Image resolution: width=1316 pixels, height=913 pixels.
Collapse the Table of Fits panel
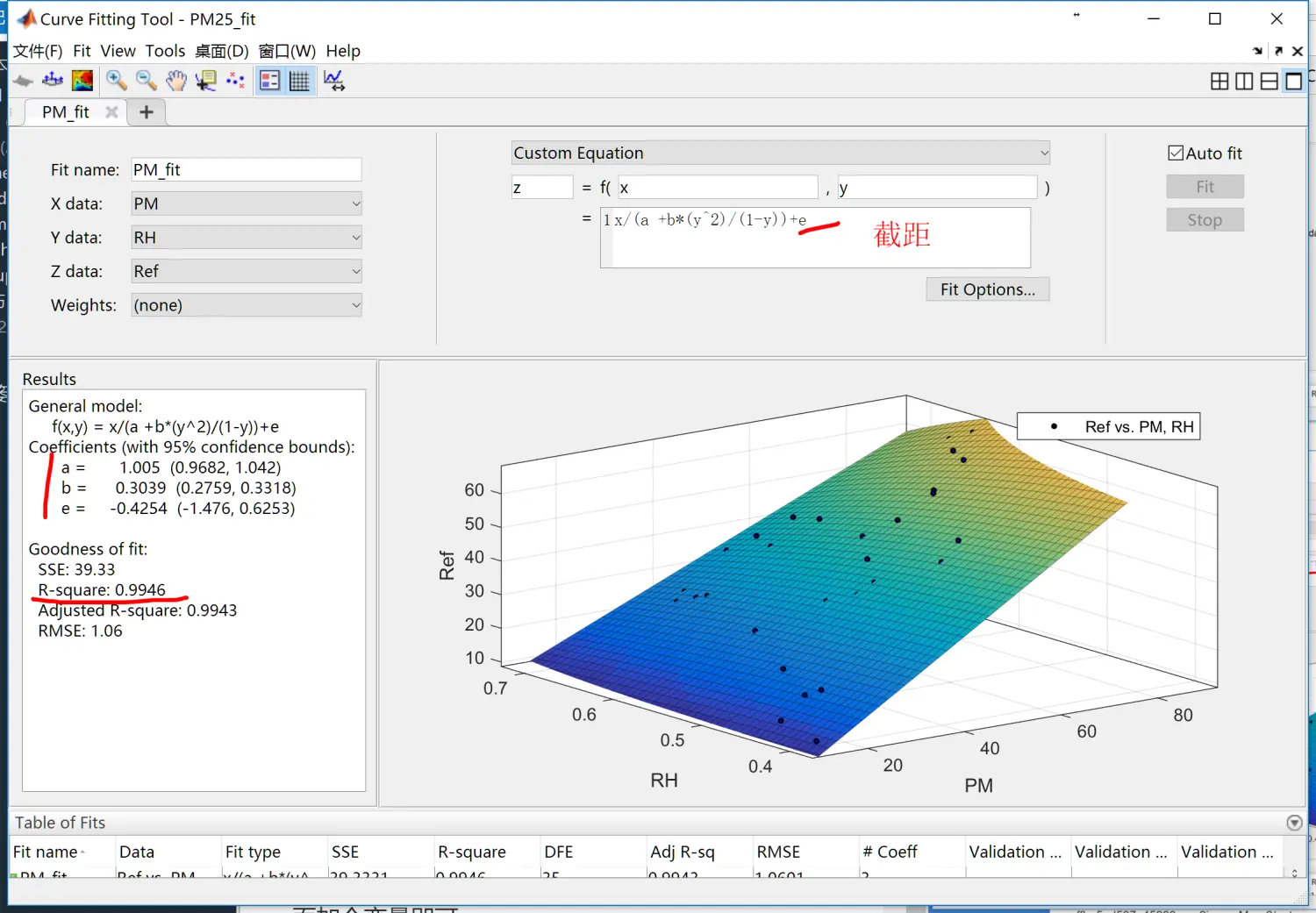click(x=1294, y=823)
